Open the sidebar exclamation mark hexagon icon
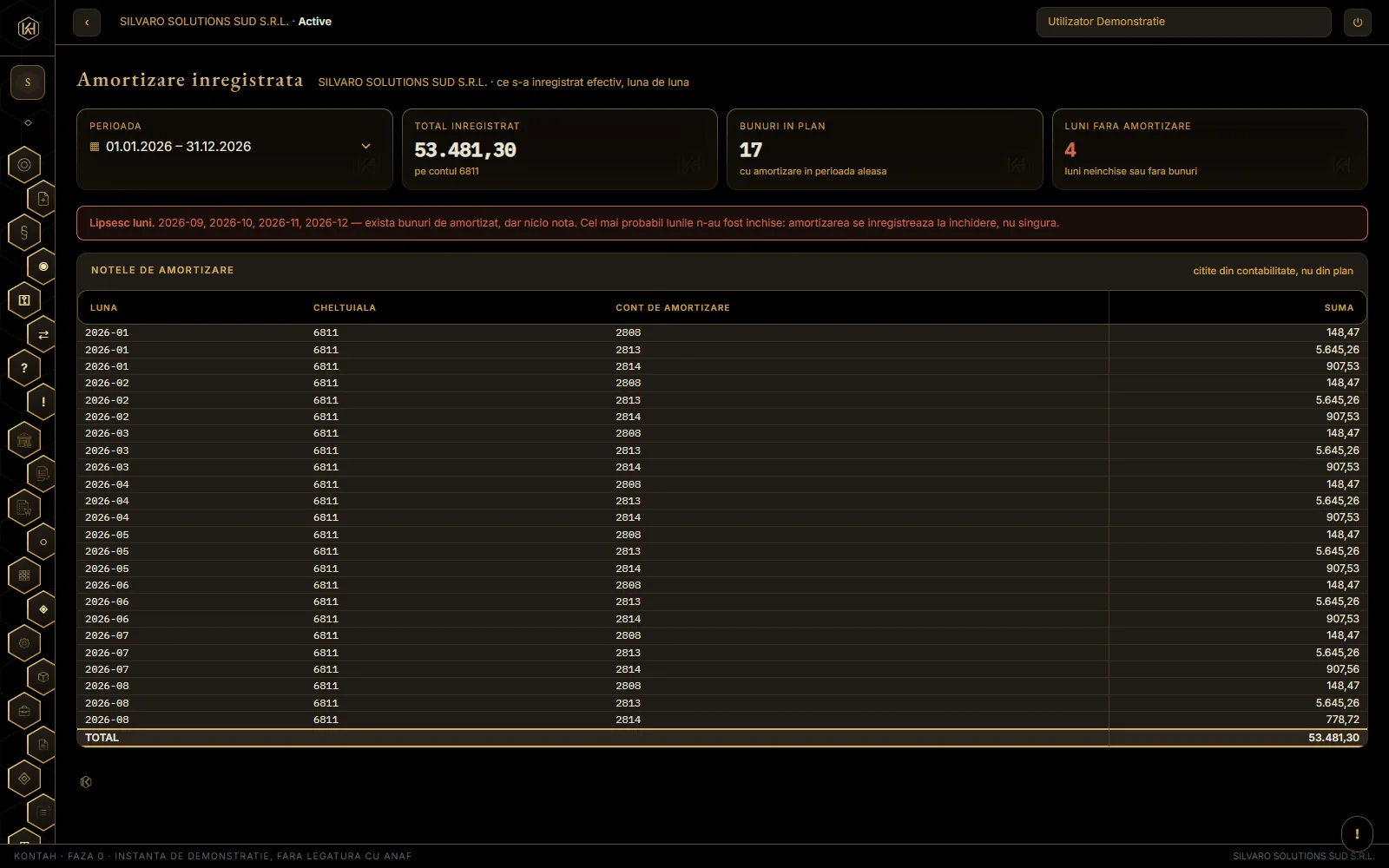The width and height of the screenshot is (1389, 868). coord(43,402)
